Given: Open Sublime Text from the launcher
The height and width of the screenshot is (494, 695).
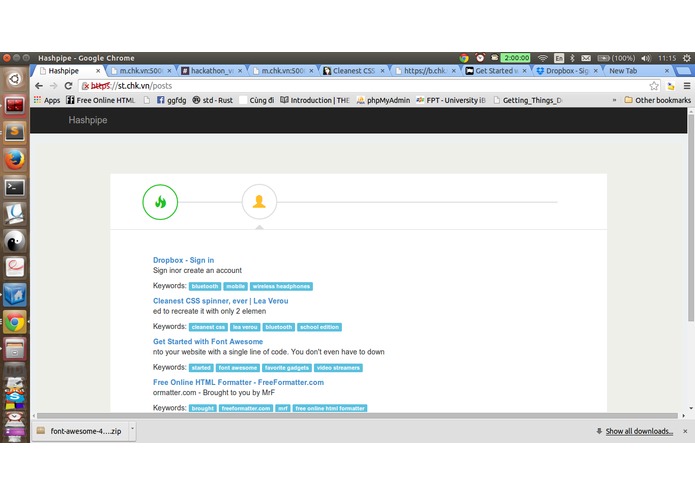Looking at the screenshot, I should 15,132.
